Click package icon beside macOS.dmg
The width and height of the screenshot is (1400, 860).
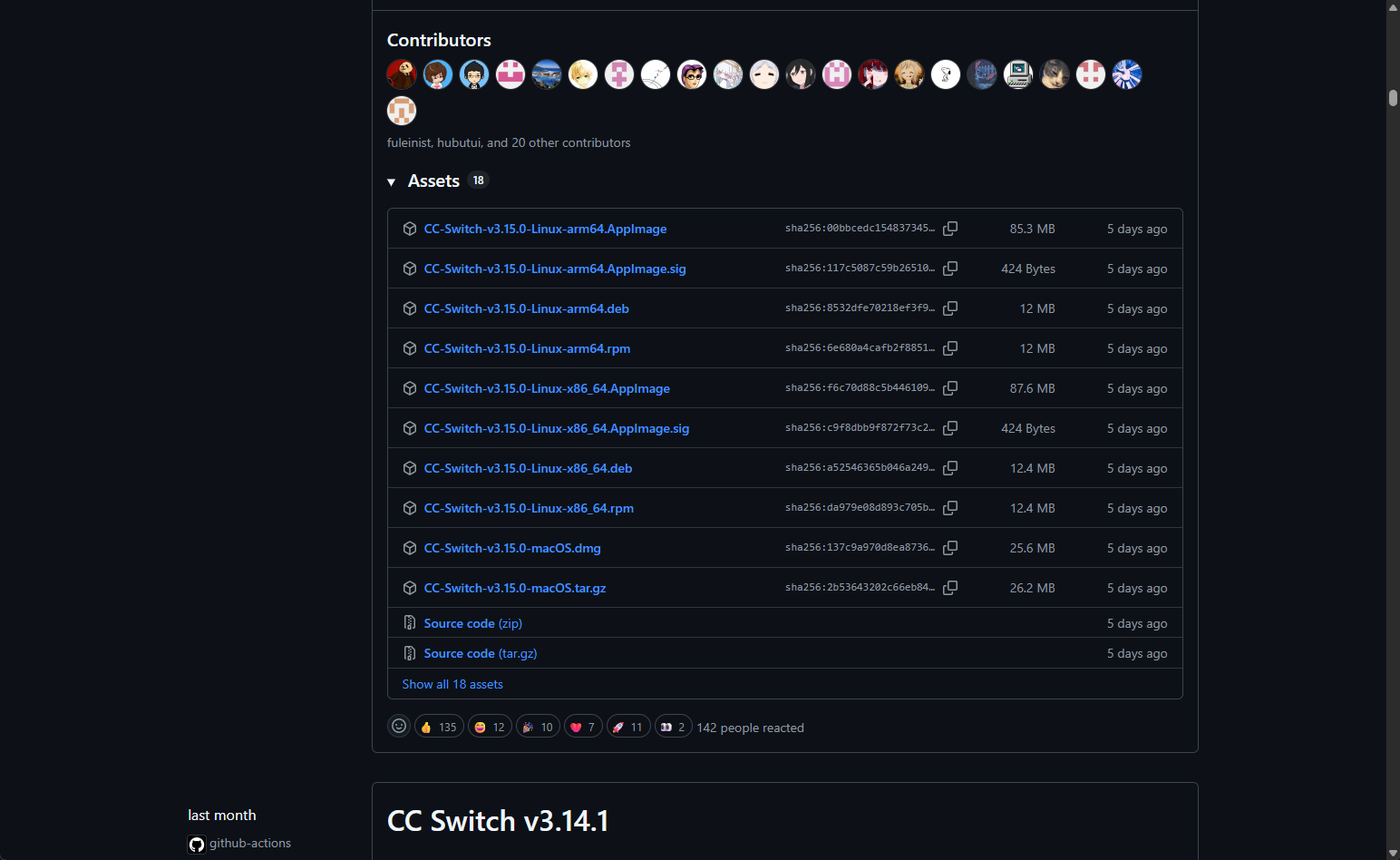[410, 548]
